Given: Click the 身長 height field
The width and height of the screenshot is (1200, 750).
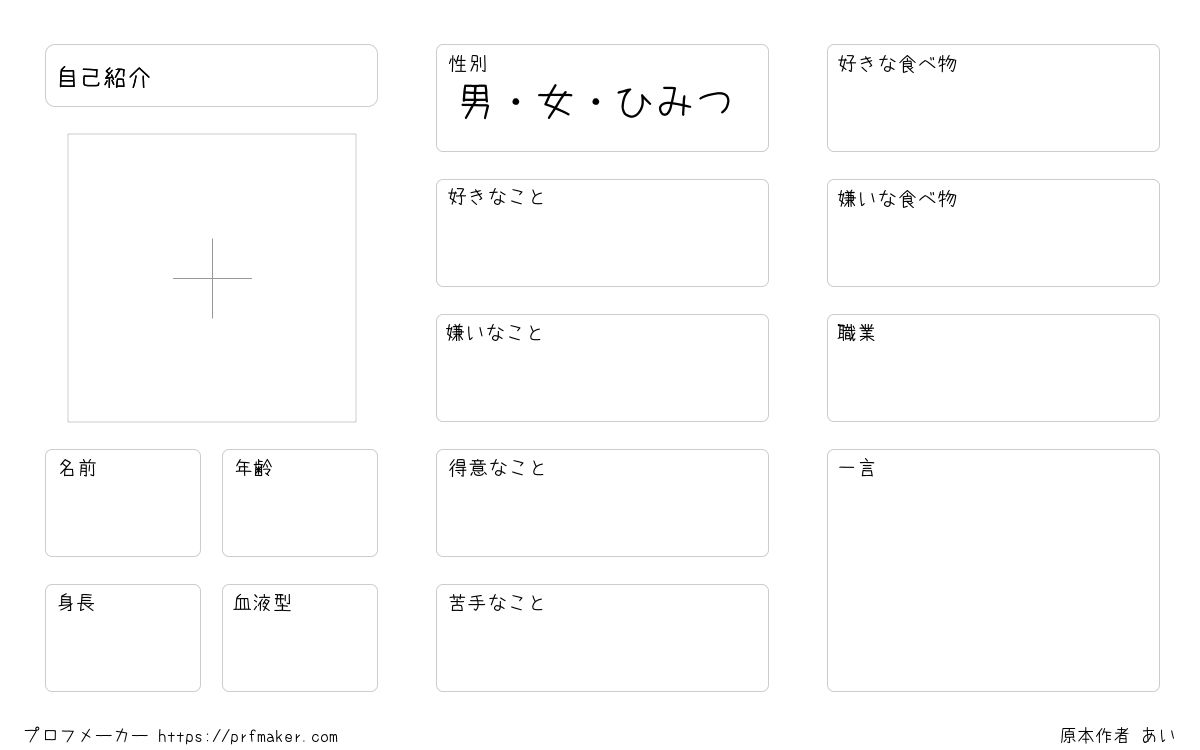Looking at the screenshot, I should pos(123,638).
